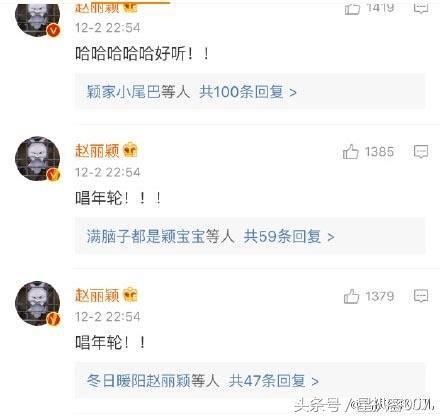Open reply bubble on the top comment
The image size is (440, 418).
tap(421, 8)
